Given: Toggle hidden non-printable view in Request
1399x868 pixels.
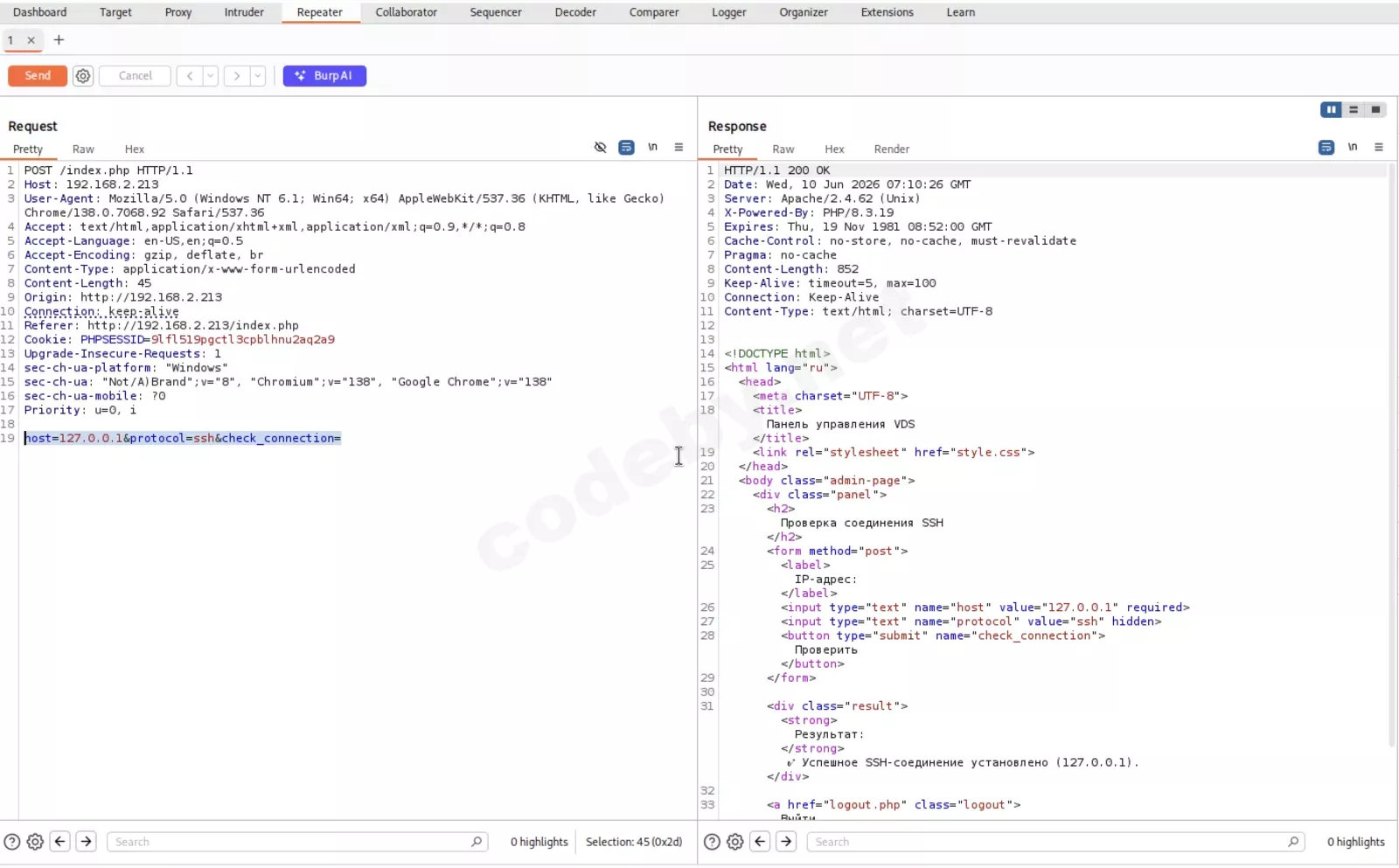Looking at the screenshot, I should (x=600, y=148).
